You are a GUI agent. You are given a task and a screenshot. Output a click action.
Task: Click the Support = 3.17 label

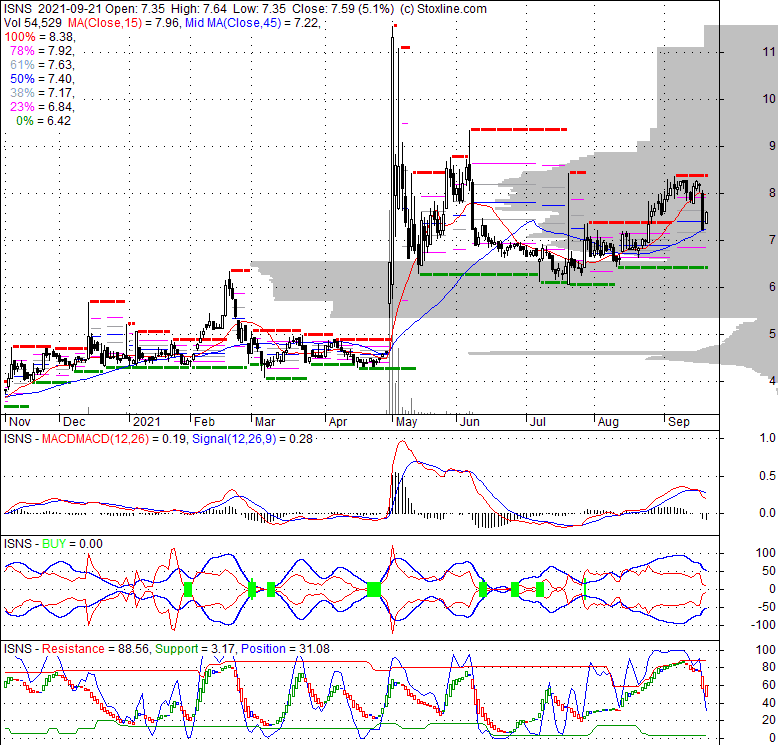click(x=195, y=649)
